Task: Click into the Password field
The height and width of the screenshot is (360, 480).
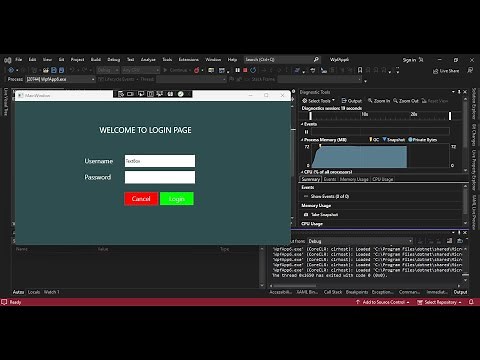Action: [x=160, y=177]
